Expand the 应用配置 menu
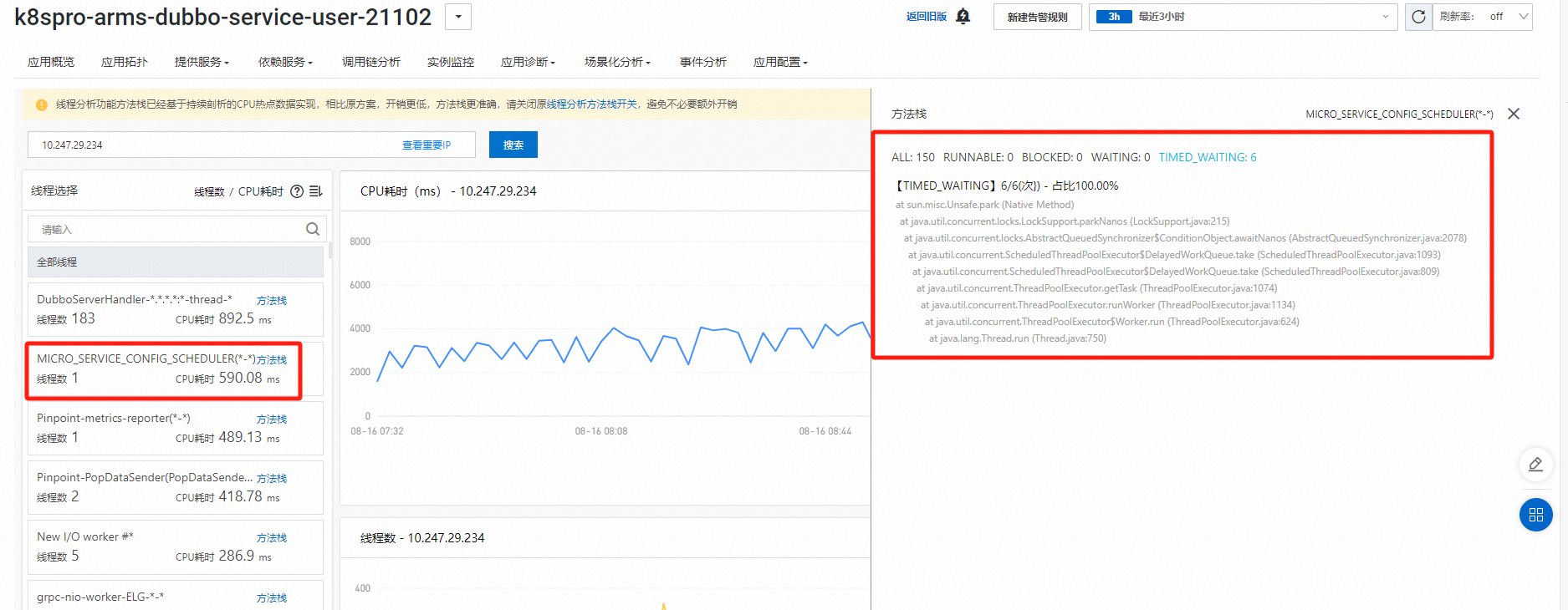1568x610 pixels. click(780, 62)
